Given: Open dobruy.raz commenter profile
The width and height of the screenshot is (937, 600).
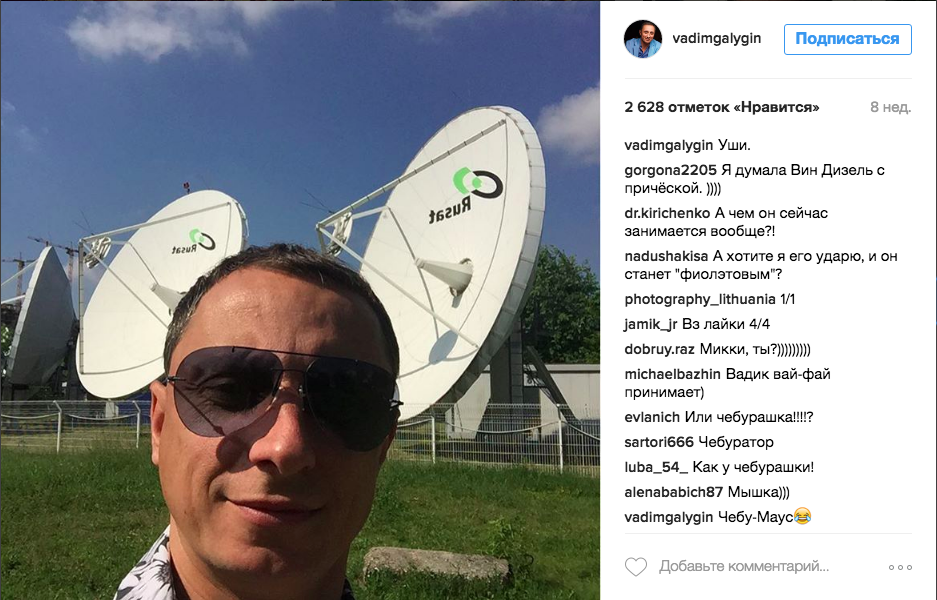Looking at the screenshot, I should (660, 350).
